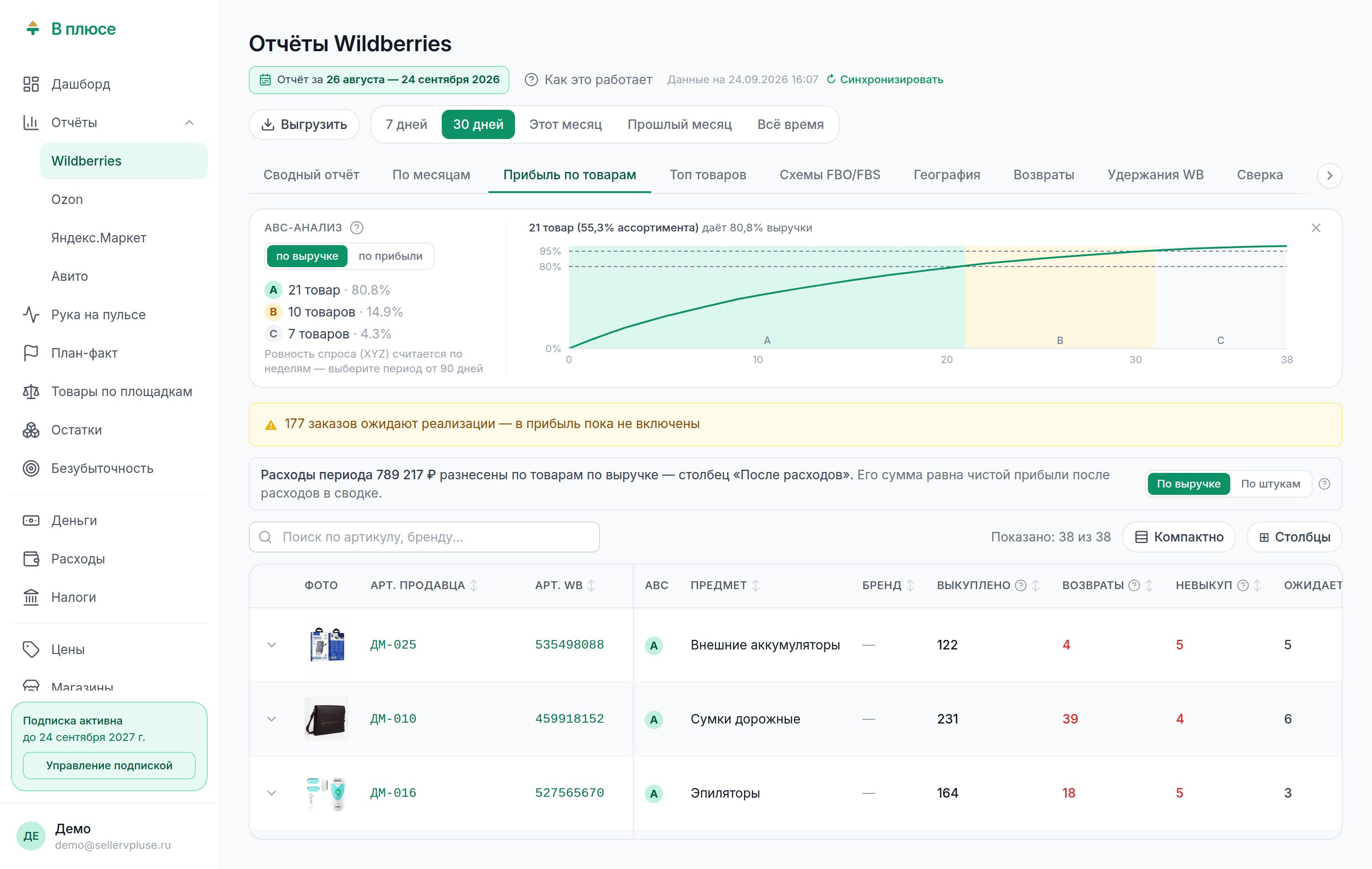The width and height of the screenshot is (1372, 869).
Task: Show more report tabs with right arrow
Action: pyautogui.click(x=1329, y=176)
